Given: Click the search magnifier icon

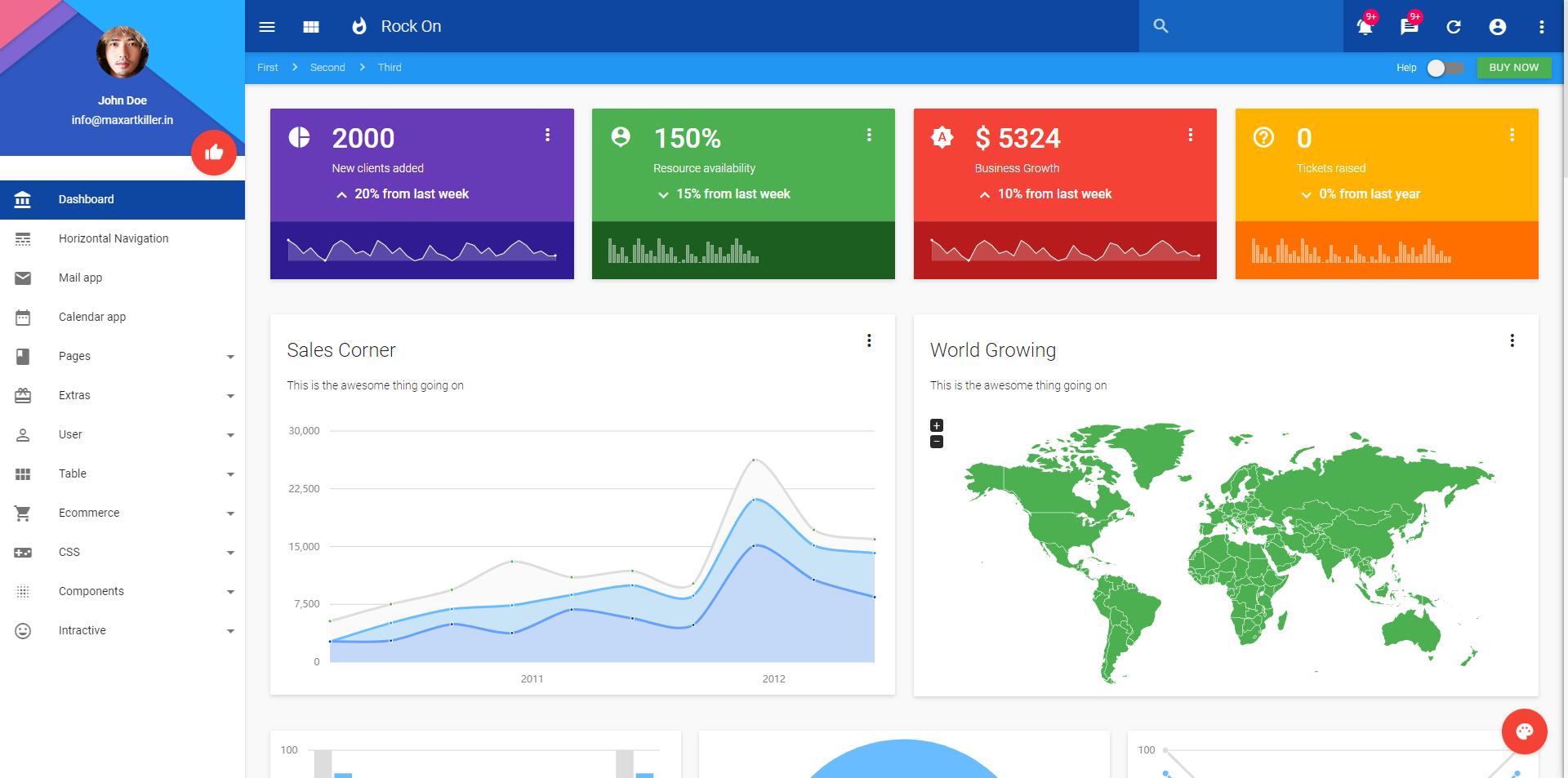Looking at the screenshot, I should coord(1160,26).
